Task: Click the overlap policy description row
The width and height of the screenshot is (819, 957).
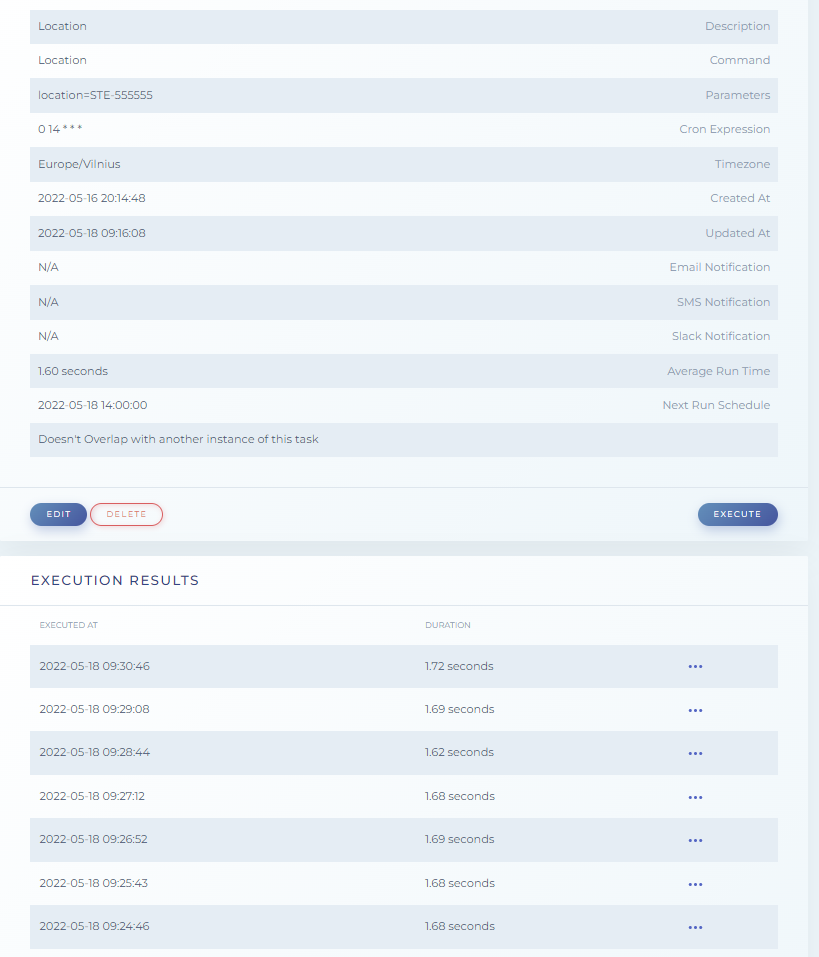Action: coord(406,439)
